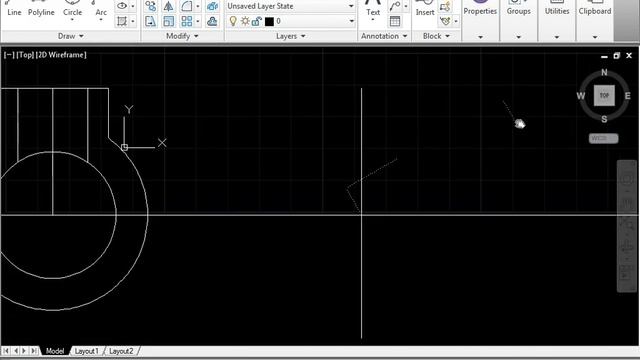Click the Copy tool in Modify panel
The width and height of the screenshot is (640, 360).
coord(151,6)
